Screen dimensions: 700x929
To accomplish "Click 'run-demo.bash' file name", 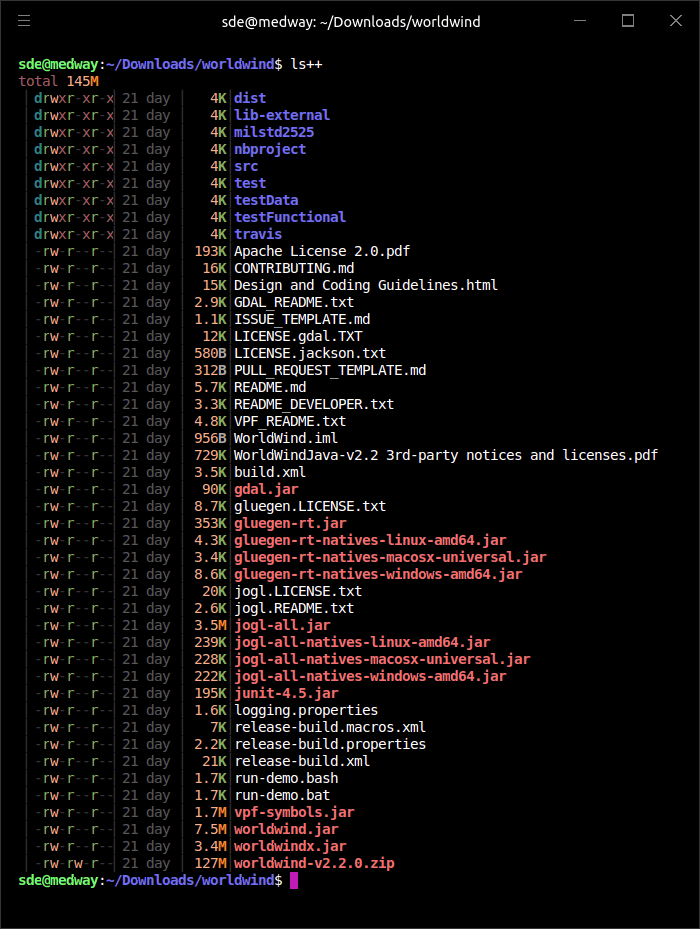I will click(x=286, y=779).
